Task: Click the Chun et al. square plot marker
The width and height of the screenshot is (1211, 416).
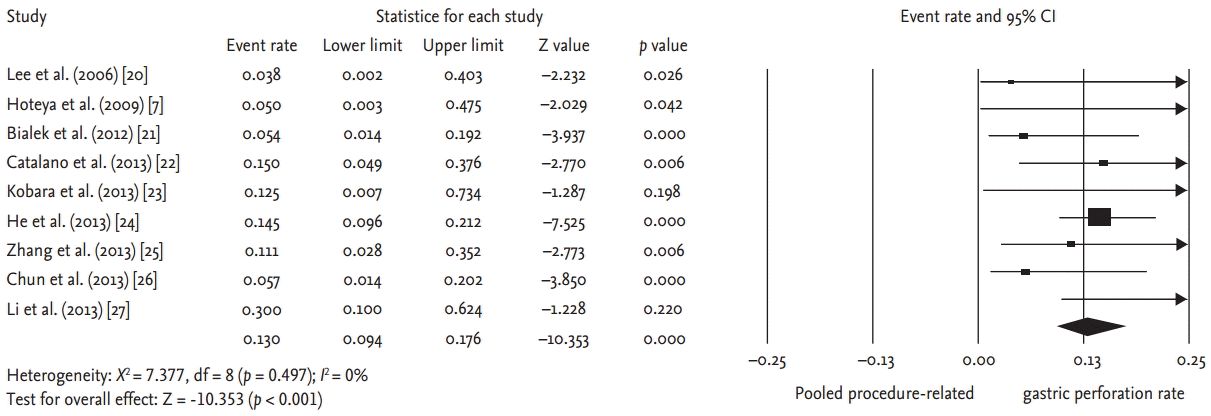Action: click(1025, 271)
